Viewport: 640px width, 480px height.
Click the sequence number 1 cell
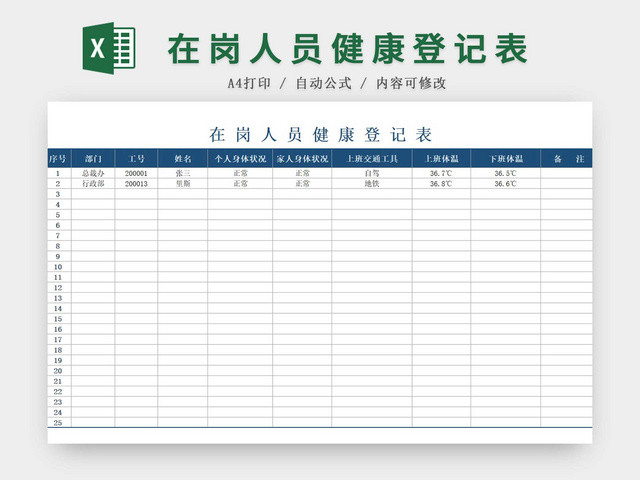58,173
